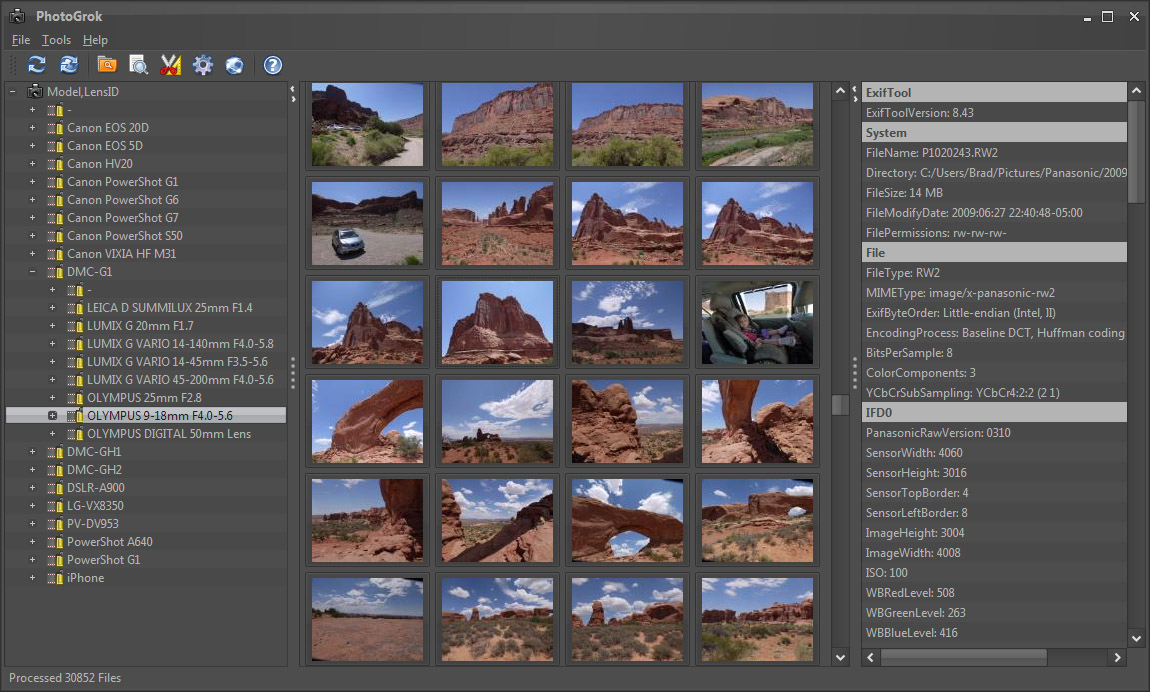Open settings via the gear icon

[x=203, y=65]
